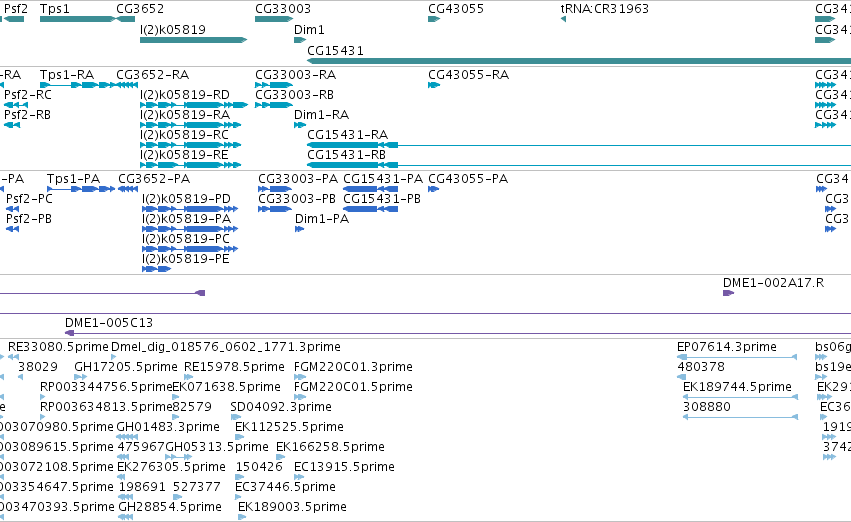
Task: Select the GH01483.3prime EST label
Action: coord(168,427)
